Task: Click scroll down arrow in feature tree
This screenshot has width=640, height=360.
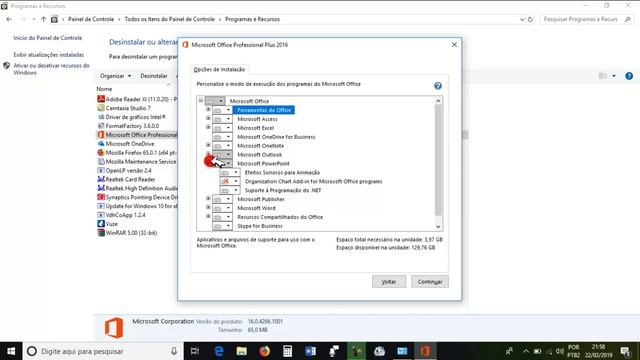Action: [x=438, y=227]
